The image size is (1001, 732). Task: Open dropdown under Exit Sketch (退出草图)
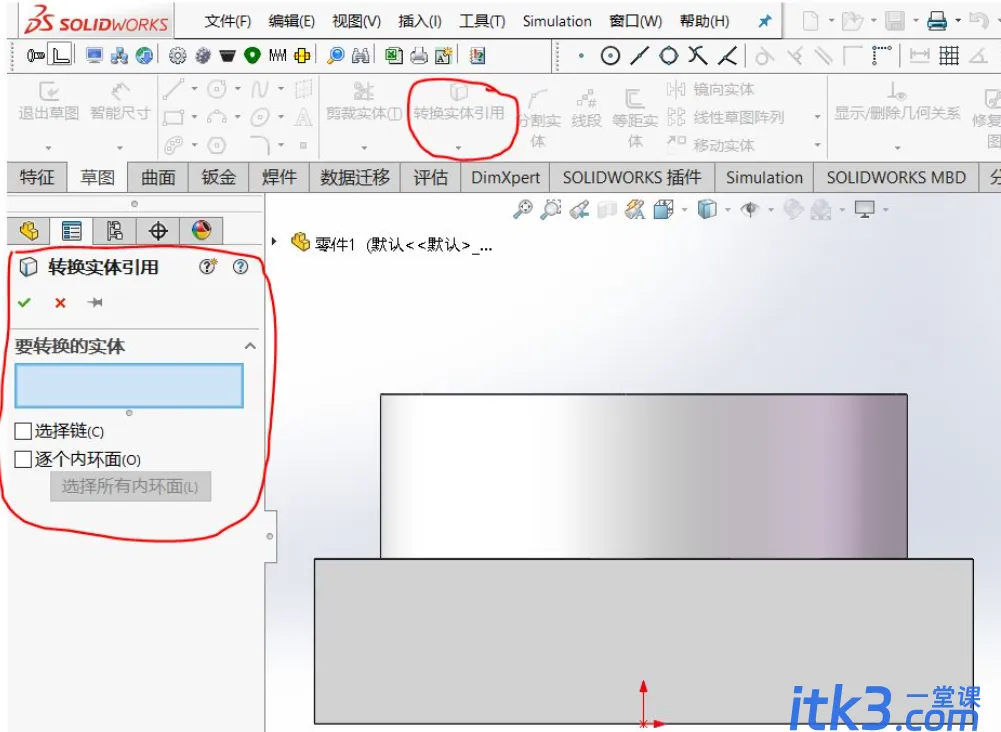(x=49, y=148)
